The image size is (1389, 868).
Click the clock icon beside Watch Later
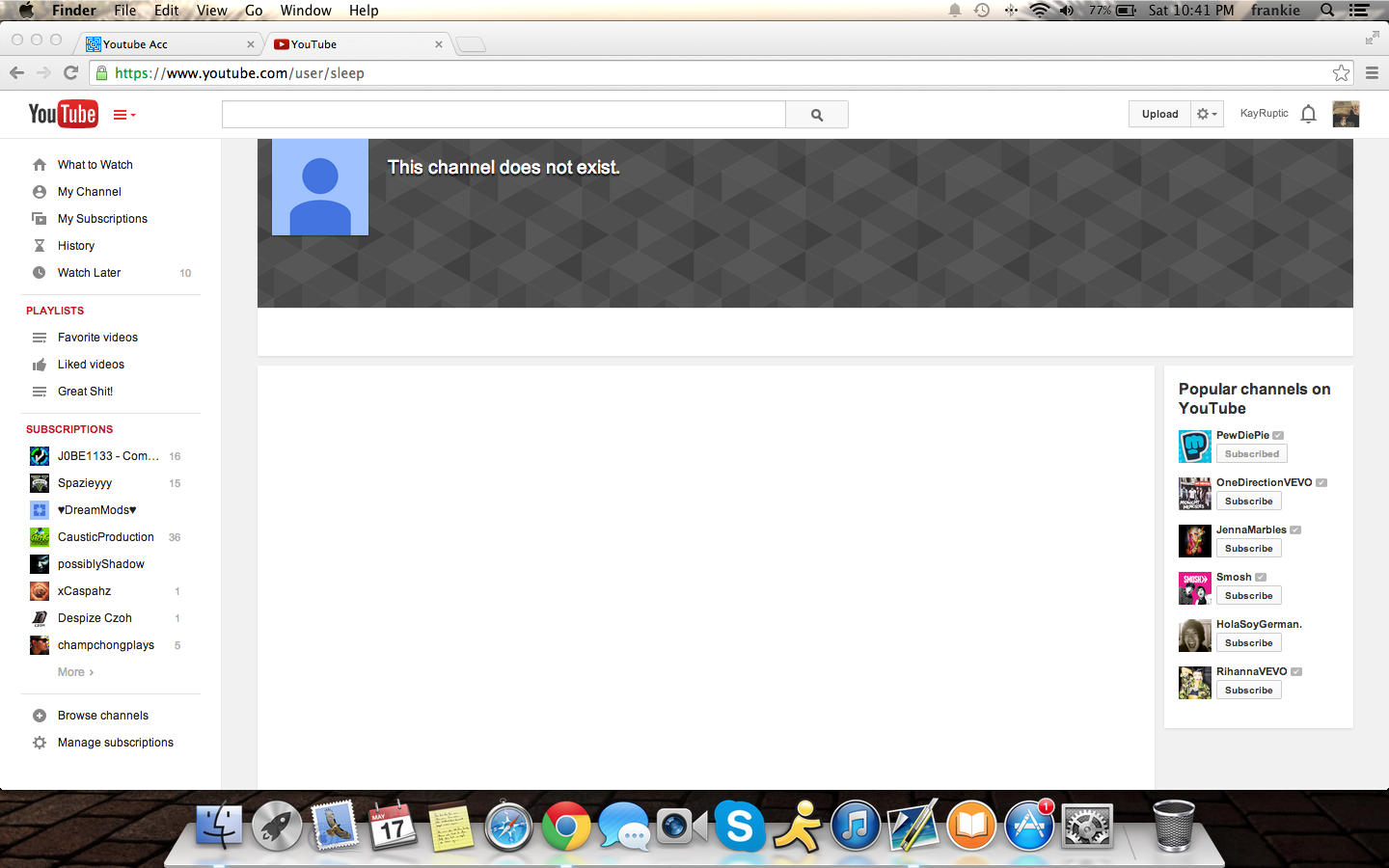pos(40,273)
